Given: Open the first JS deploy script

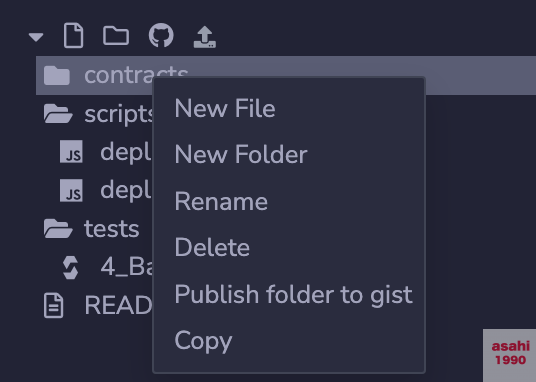Looking at the screenshot, I should (106, 152).
